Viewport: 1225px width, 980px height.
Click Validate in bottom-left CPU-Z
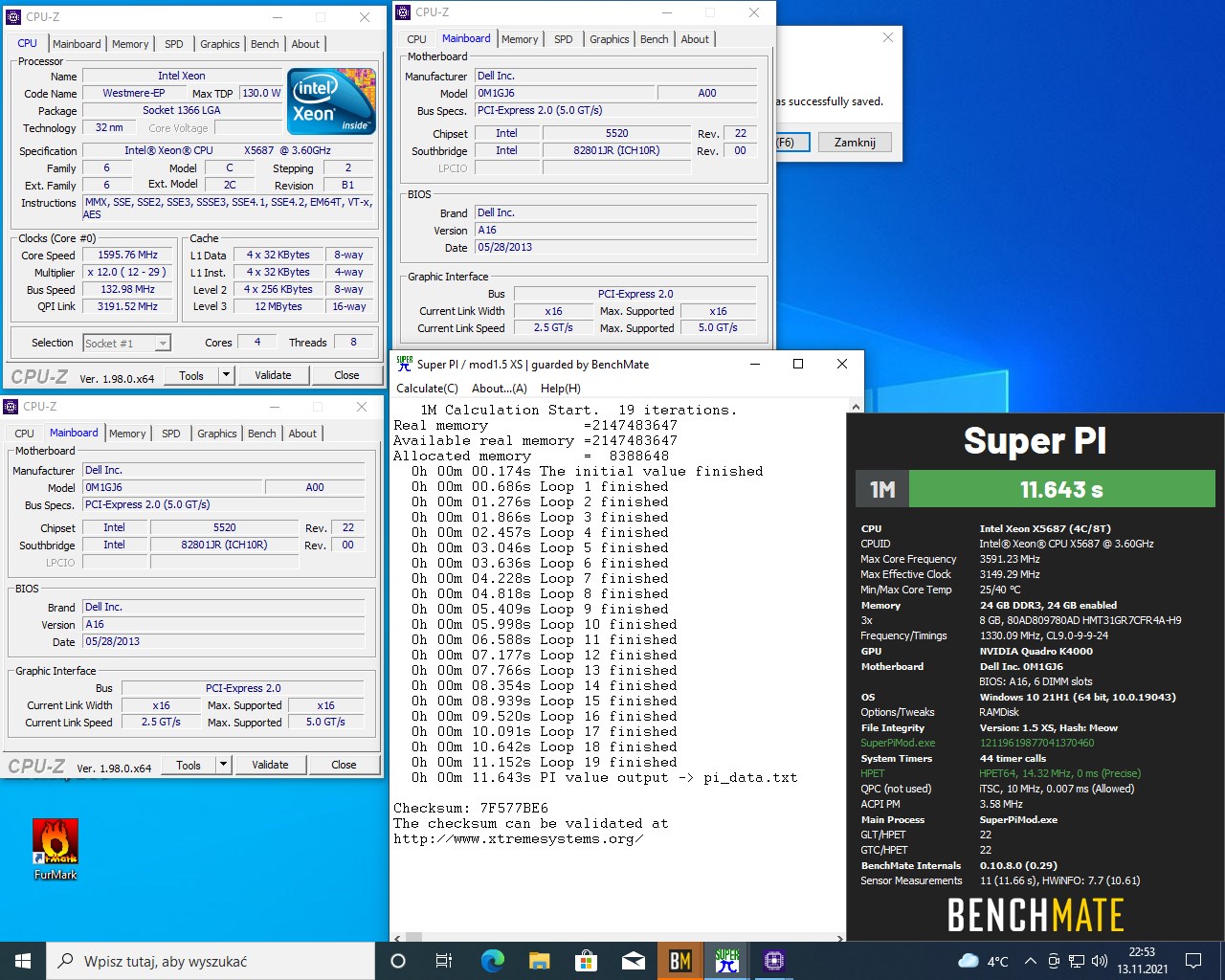[x=270, y=765]
